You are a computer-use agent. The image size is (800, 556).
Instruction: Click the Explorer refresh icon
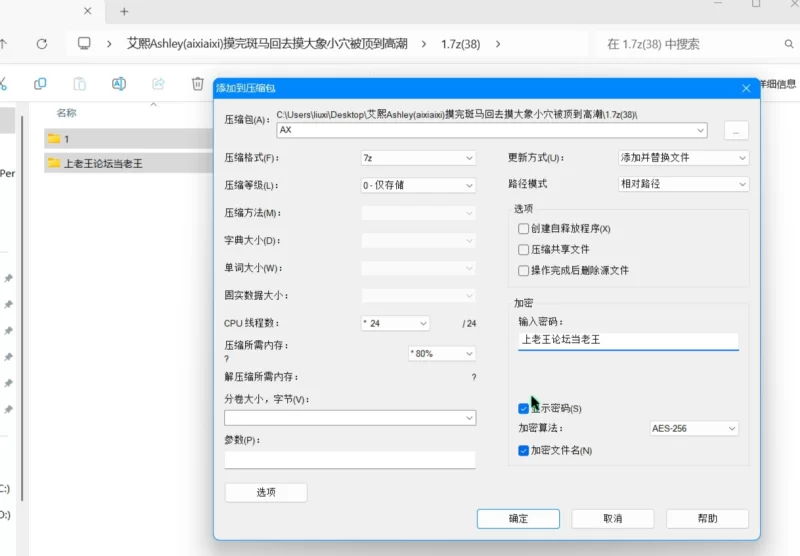point(41,44)
